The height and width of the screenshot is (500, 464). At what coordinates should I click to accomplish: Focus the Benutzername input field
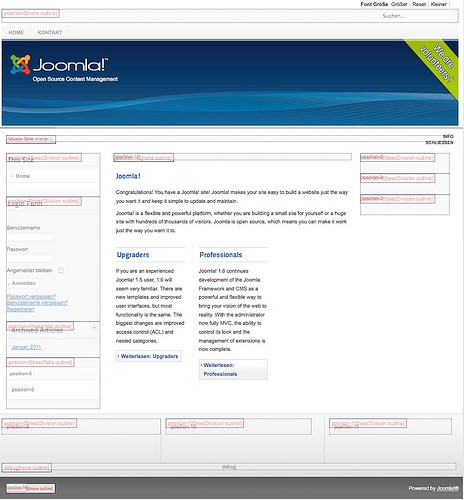[30, 237]
